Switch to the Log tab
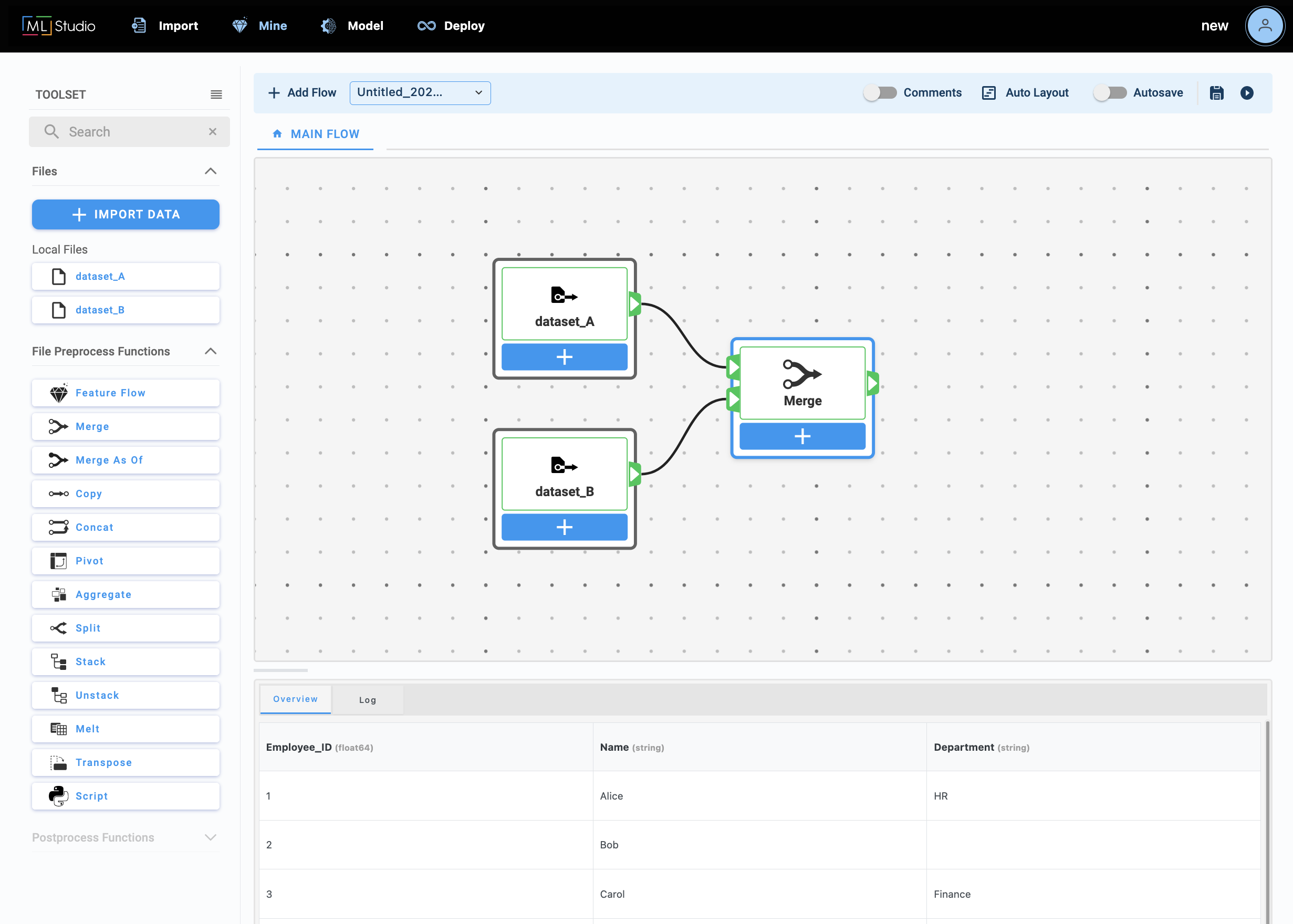This screenshot has width=1293, height=924. coord(367,700)
